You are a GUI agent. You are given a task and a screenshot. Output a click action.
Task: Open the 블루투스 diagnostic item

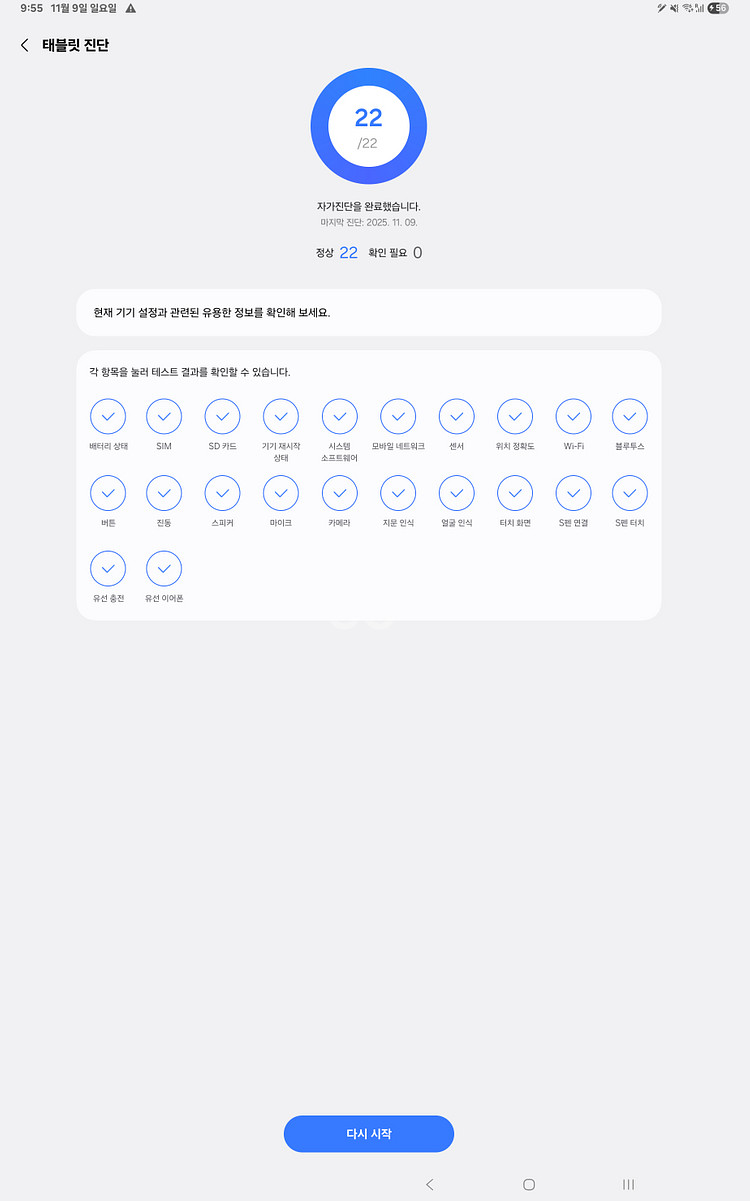coord(630,416)
